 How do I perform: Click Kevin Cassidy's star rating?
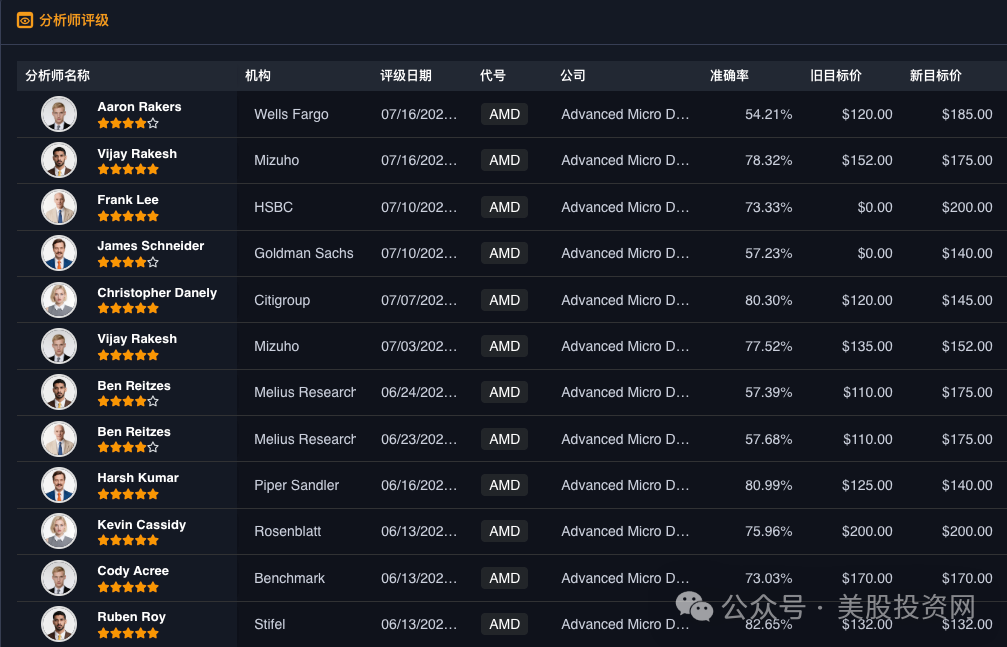point(128,540)
